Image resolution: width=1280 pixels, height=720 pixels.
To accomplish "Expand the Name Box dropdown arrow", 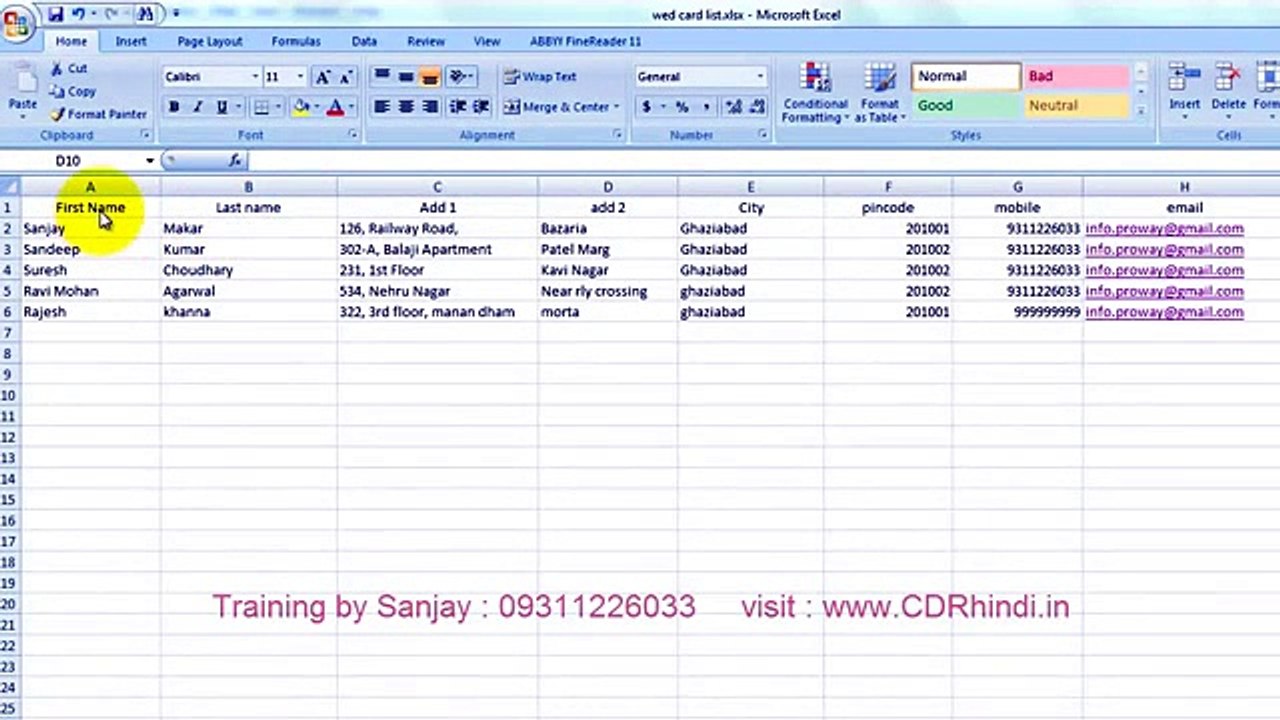I will coord(150,160).
